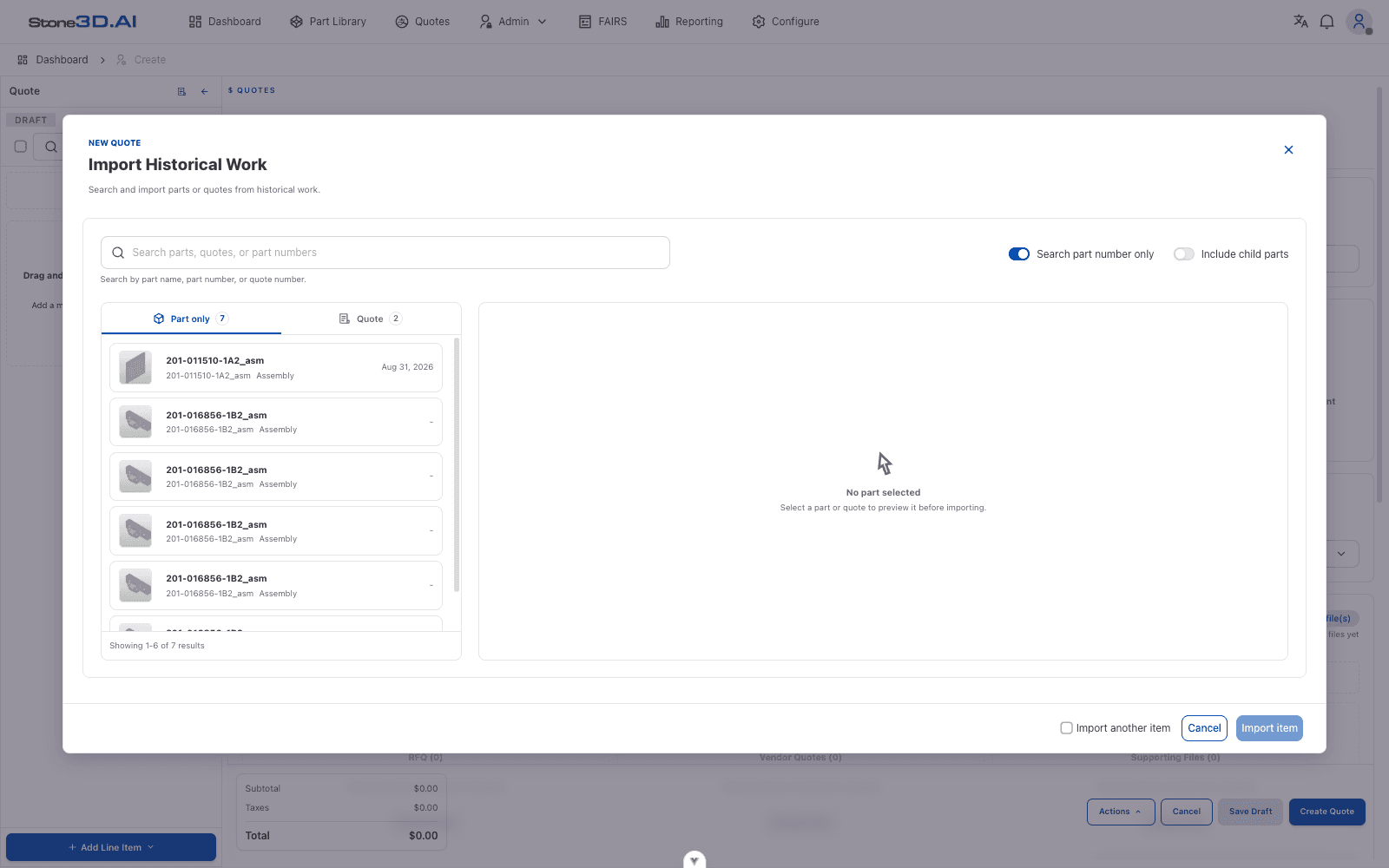Click the results list scrollbar
The image size is (1389, 868).
point(457,464)
